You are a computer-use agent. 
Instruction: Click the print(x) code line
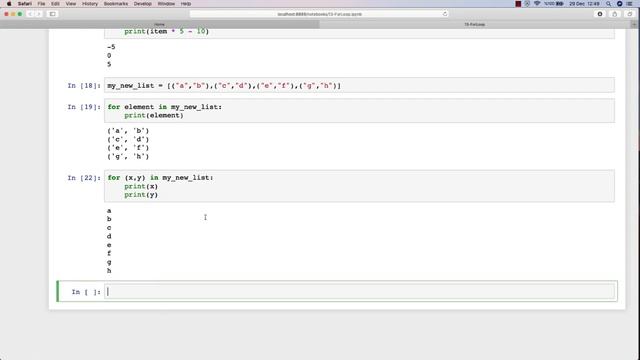(x=141, y=187)
